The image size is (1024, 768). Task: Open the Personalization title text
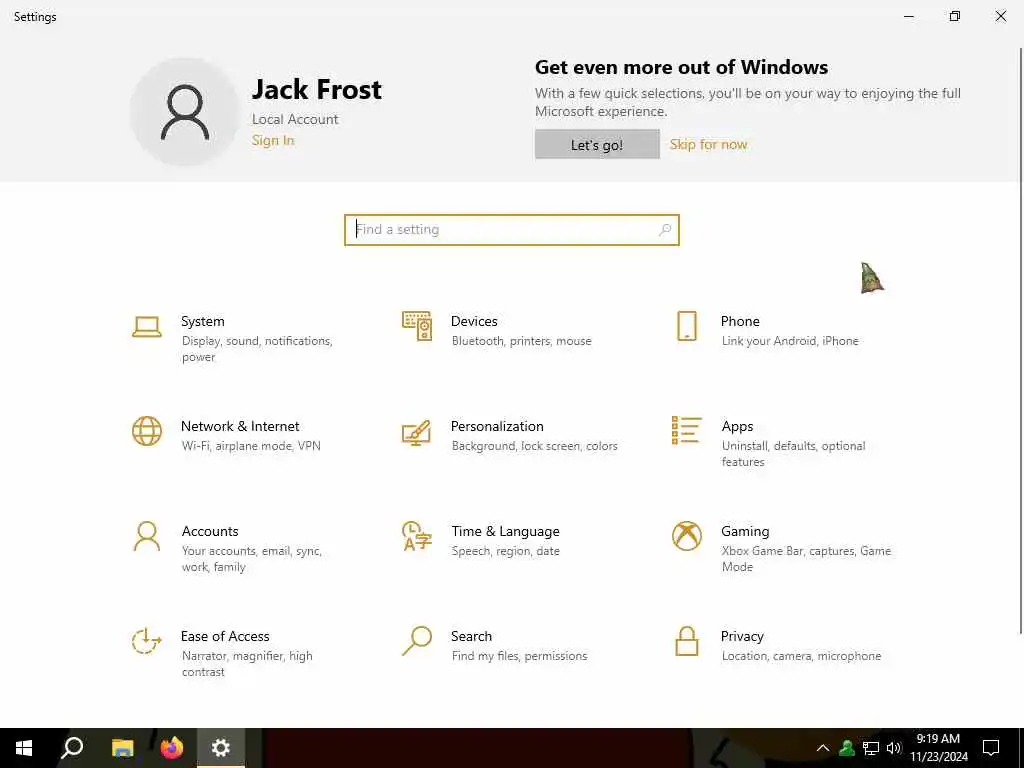point(497,426)
